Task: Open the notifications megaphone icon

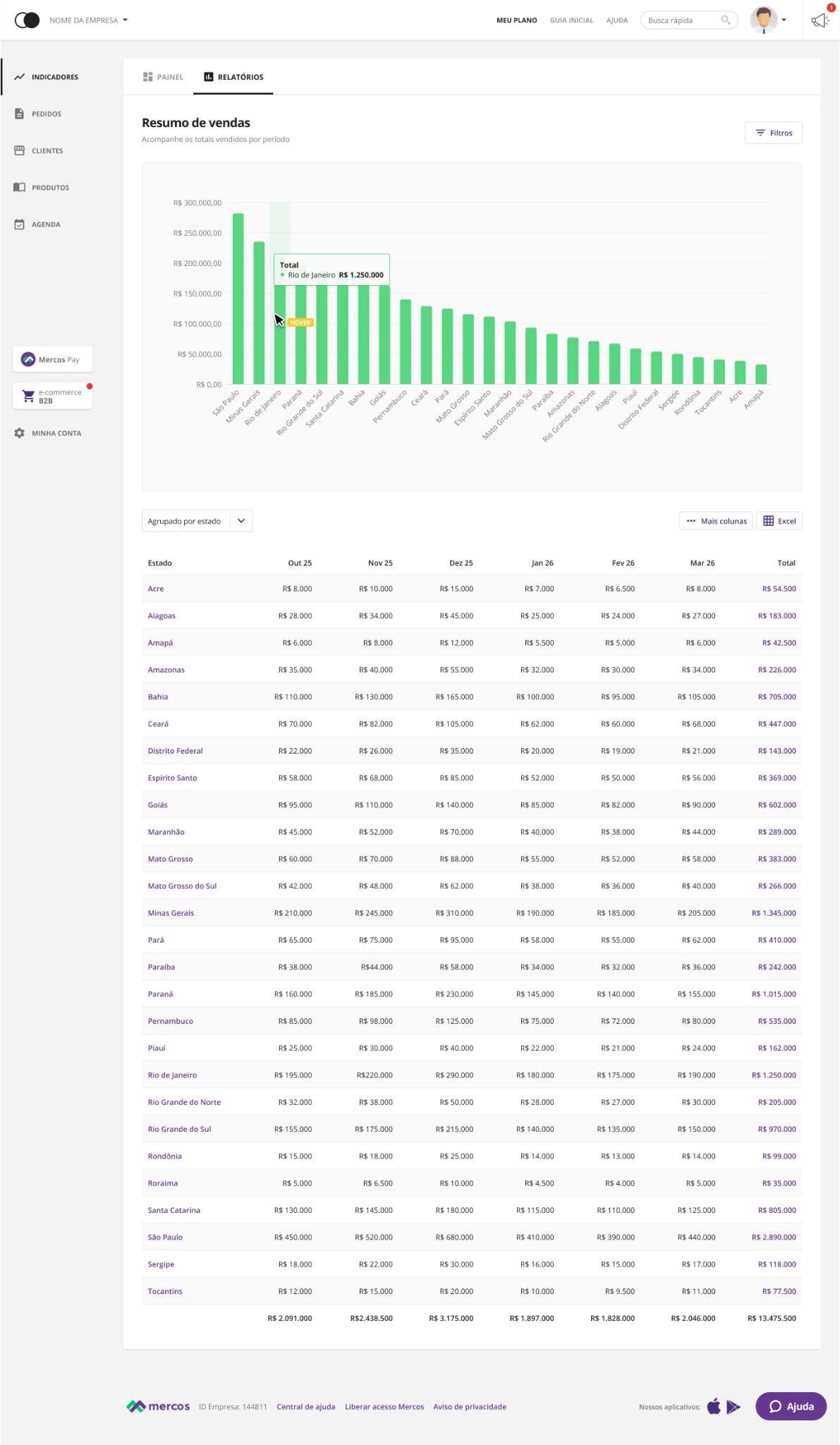Action: point(820,20)
